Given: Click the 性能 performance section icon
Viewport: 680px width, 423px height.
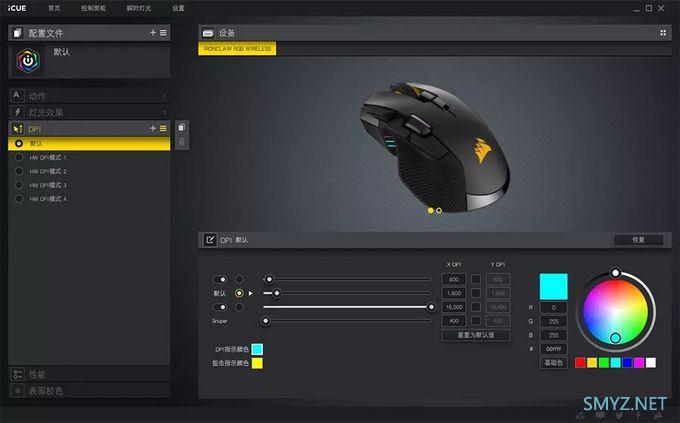Looking at the screenshot, I should coord(18,374).
